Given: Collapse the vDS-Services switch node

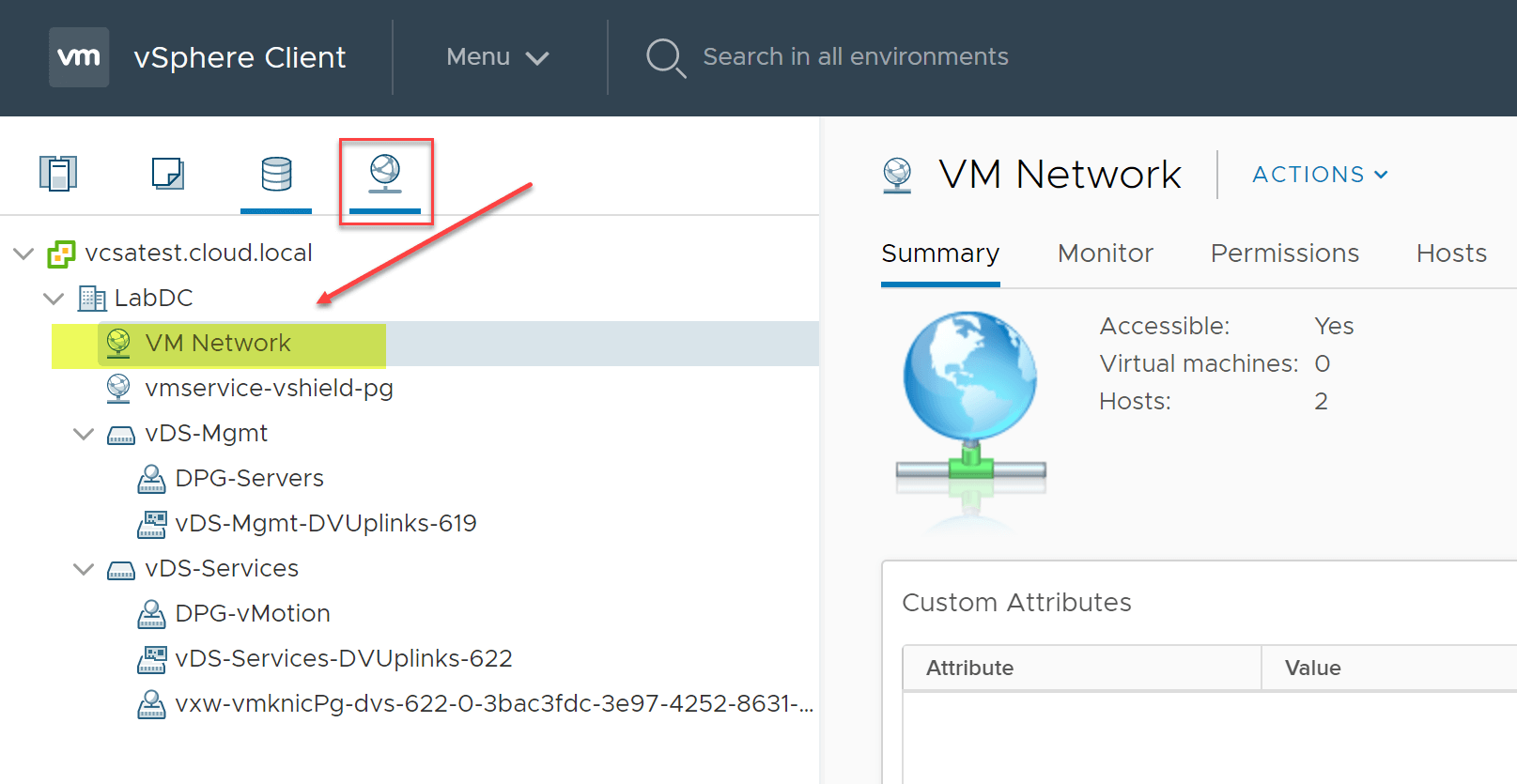Looking at the screenshot, I should (x=84, y=569).
